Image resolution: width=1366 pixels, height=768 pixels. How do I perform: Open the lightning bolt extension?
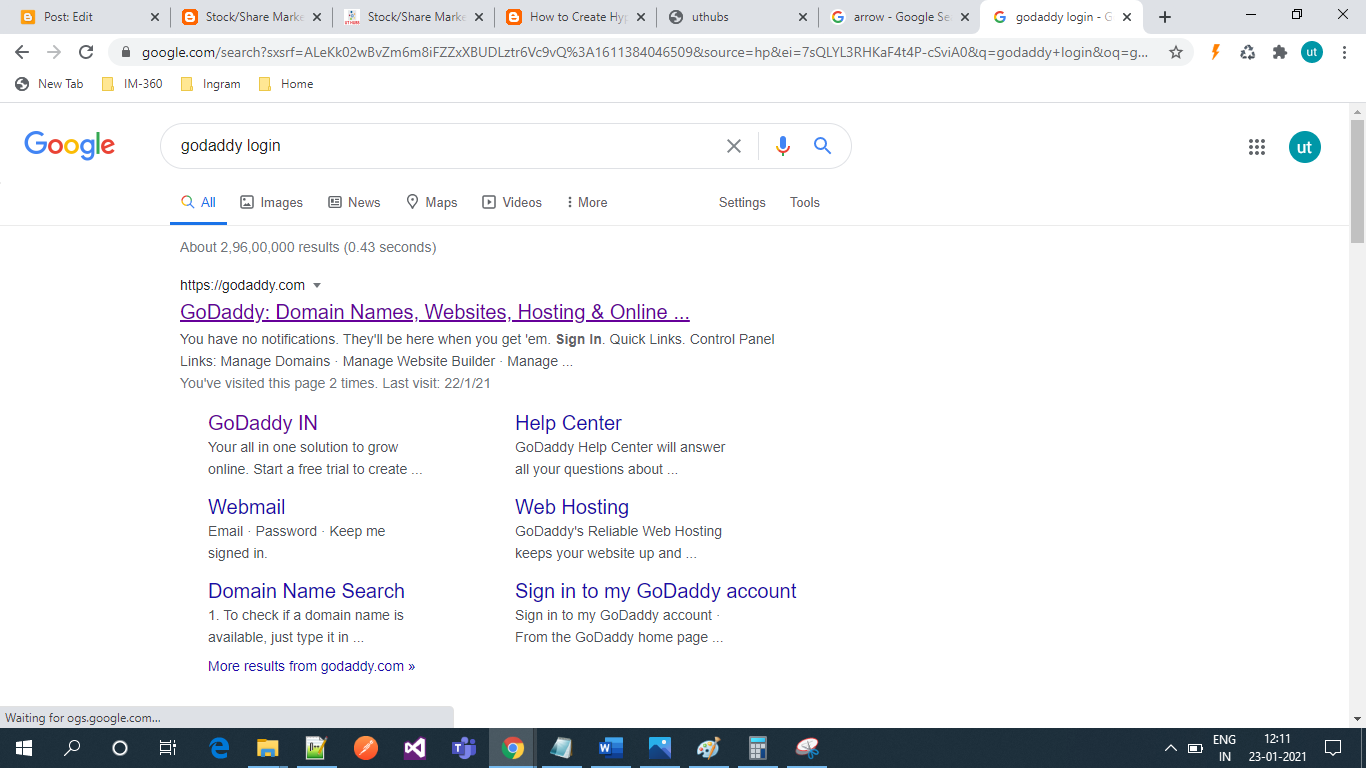(1216, 52)
